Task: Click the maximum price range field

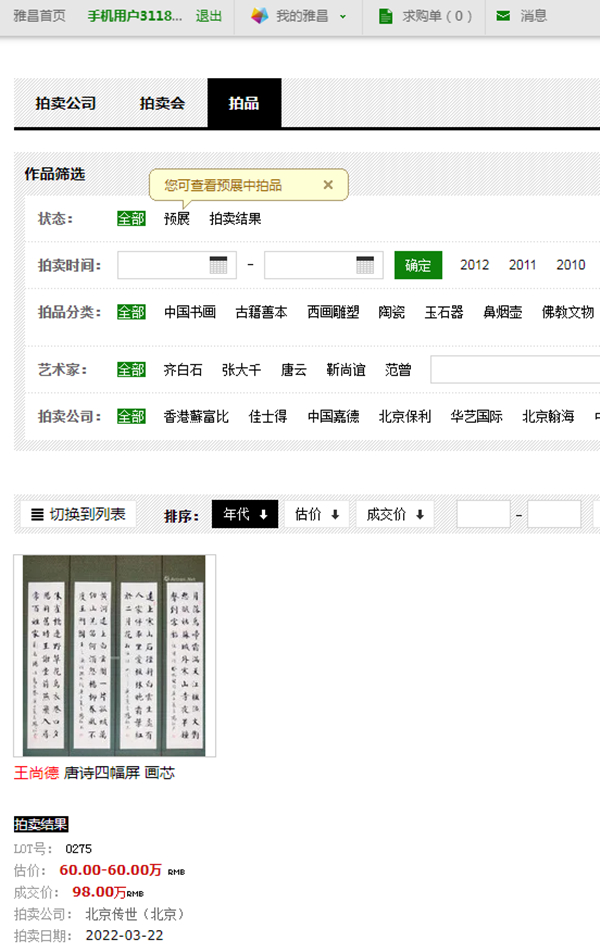Action: [x=554, y=514]
